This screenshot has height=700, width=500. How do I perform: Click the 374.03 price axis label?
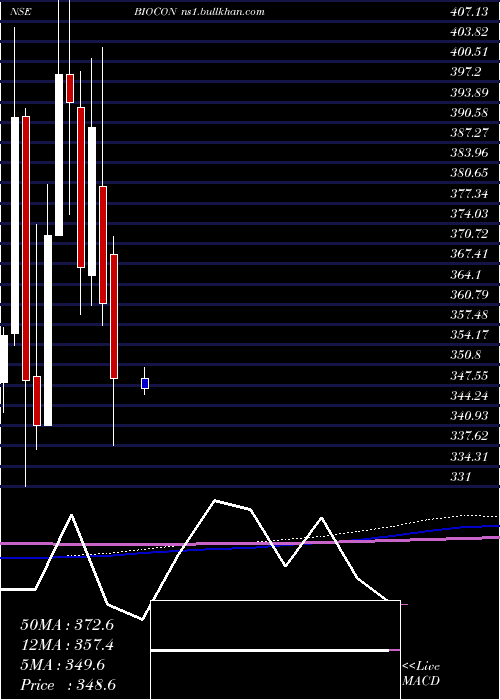tap(469, 213)
